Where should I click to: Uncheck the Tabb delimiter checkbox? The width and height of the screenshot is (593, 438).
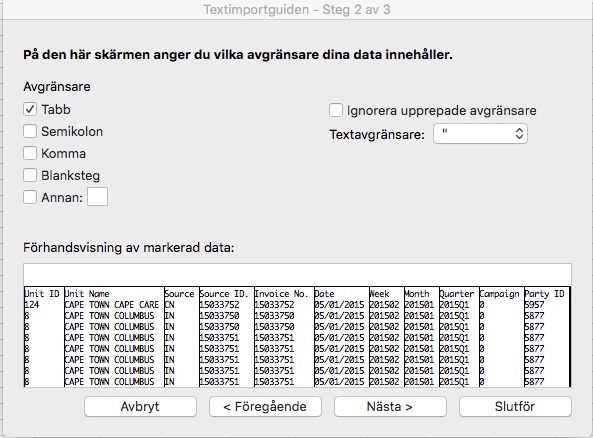coord(30,109)
